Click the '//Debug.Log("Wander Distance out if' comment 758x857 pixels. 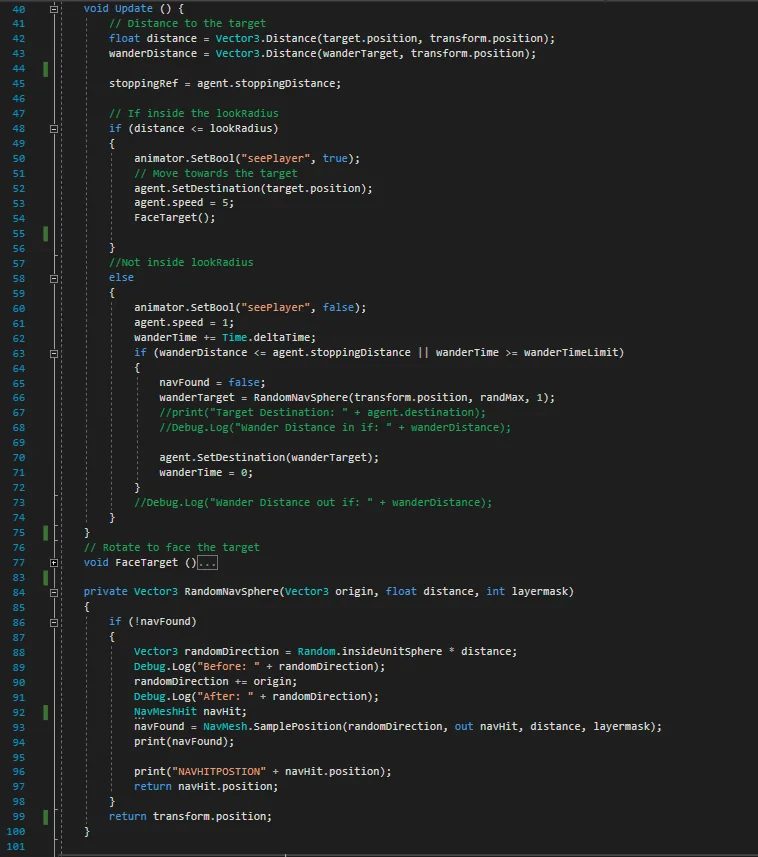[313, 502]
